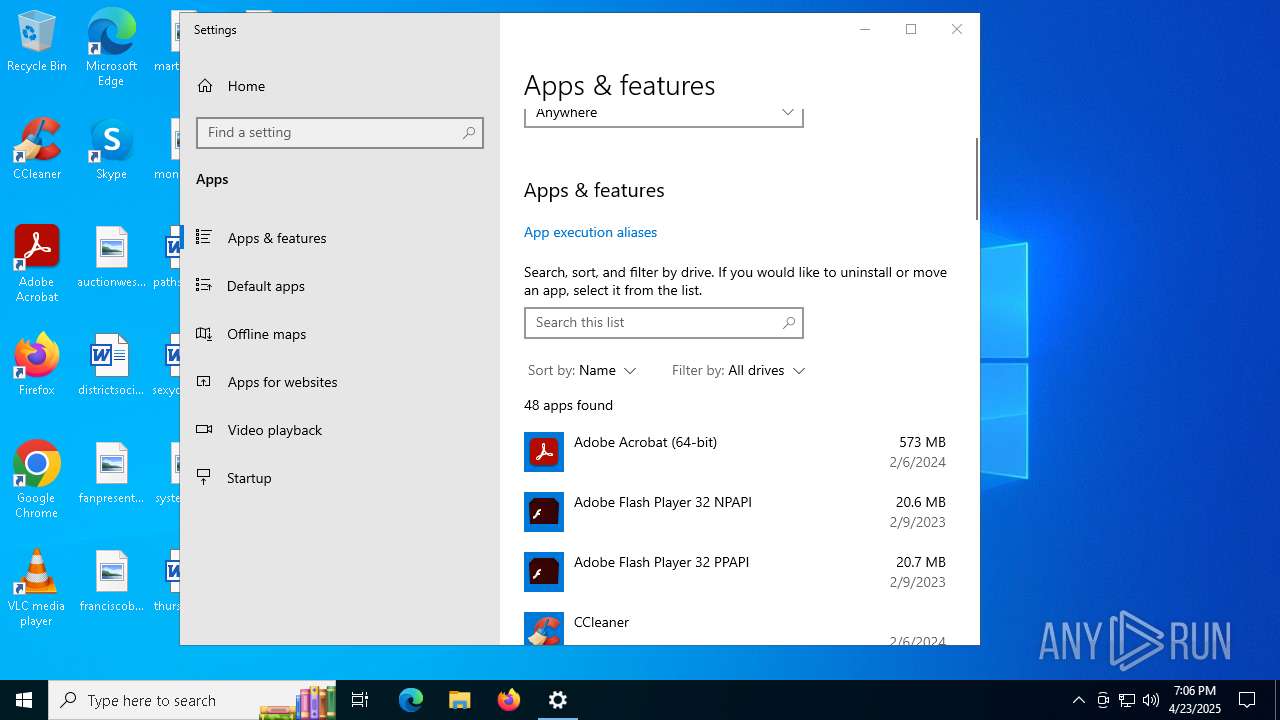
Task: Select the districtsoci... Word document on desktop
Action: click(111, 365)
